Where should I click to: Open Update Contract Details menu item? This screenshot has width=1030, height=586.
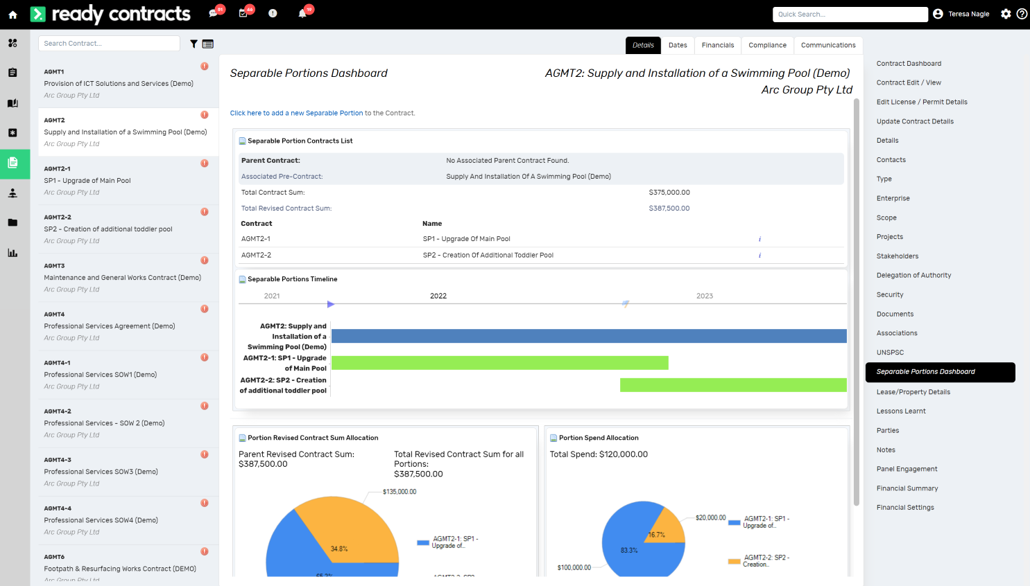click(915, 122)
